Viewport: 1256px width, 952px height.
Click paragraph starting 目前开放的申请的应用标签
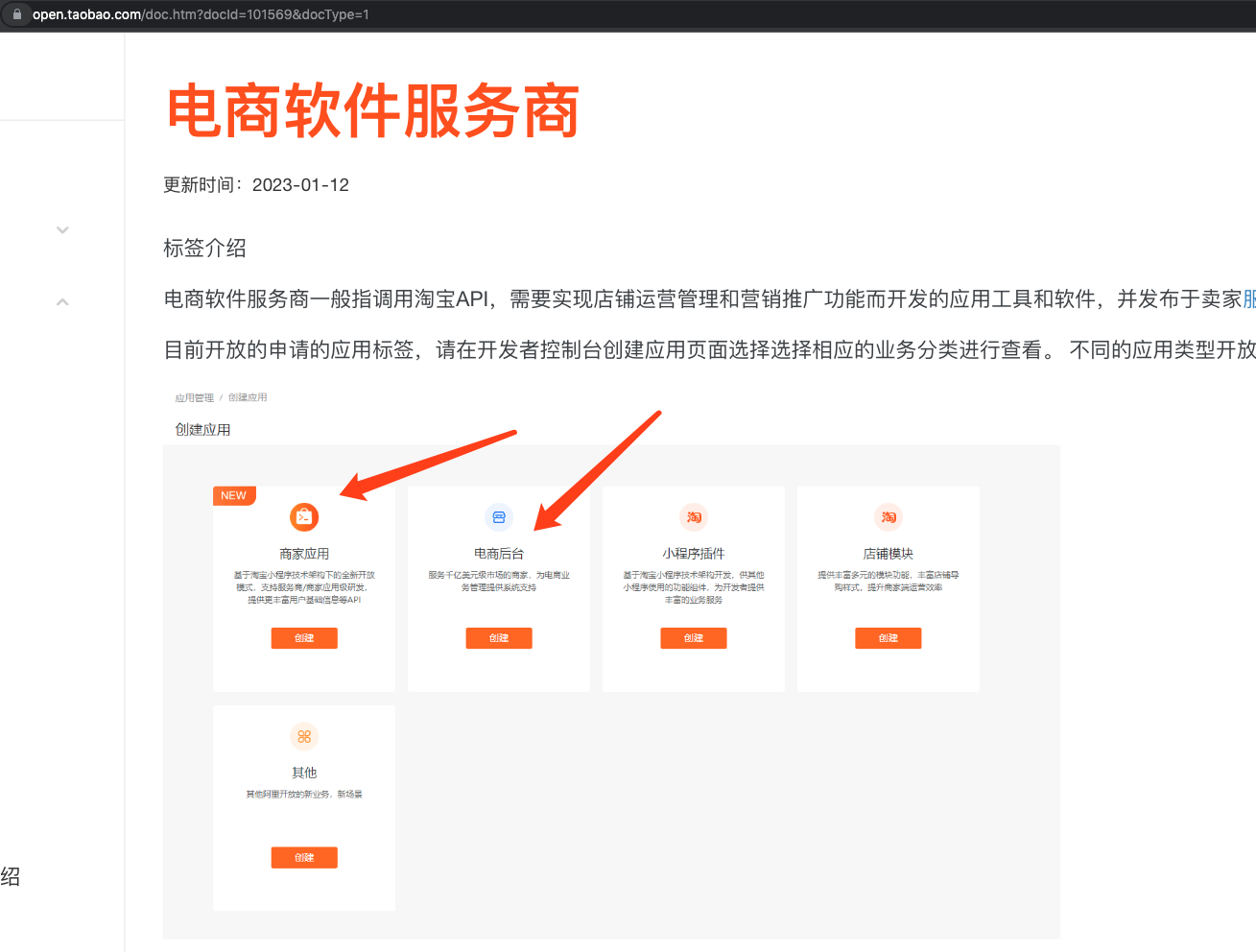pos(709,350)
